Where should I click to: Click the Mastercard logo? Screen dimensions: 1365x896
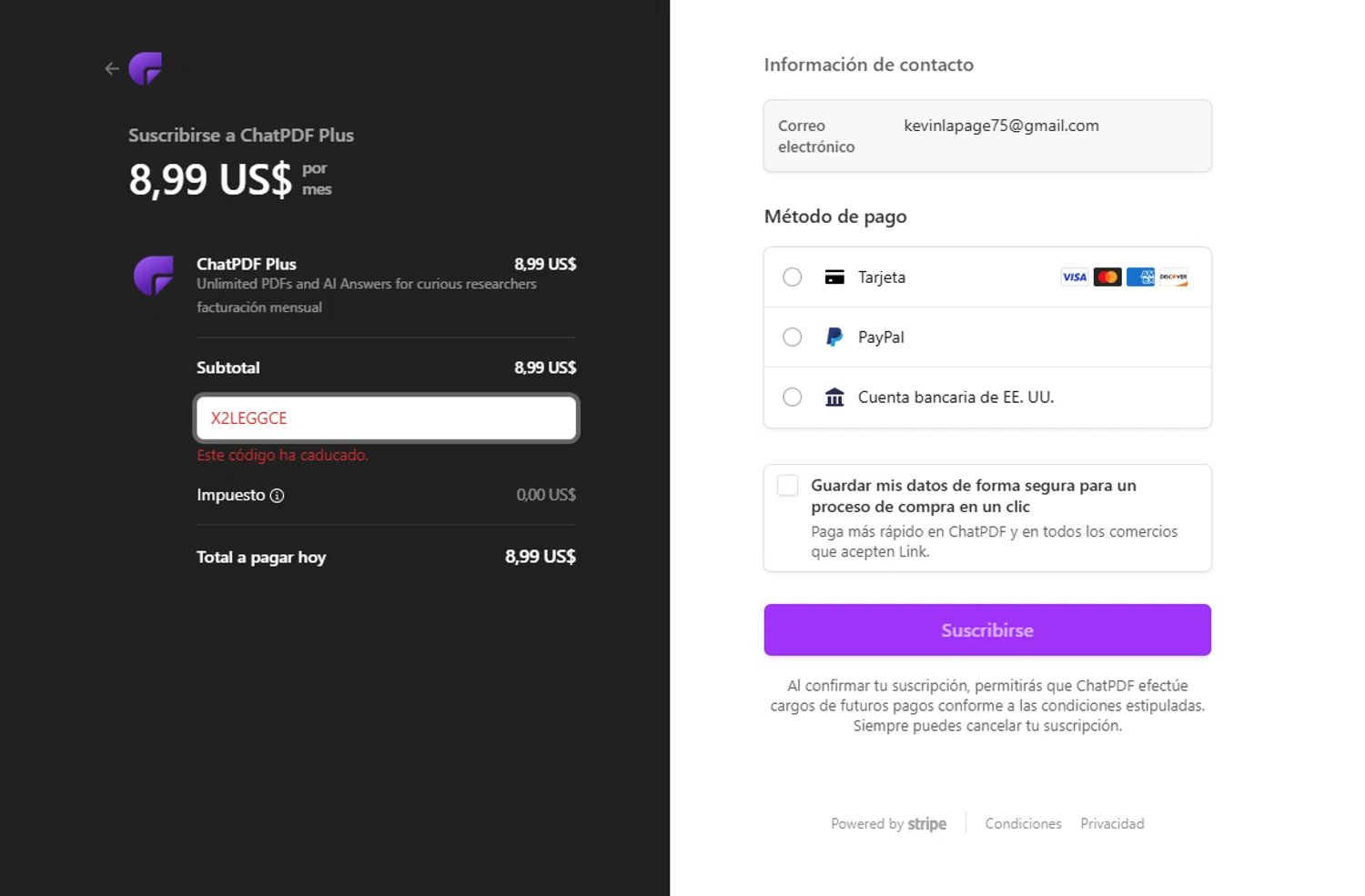(1107, 277)
